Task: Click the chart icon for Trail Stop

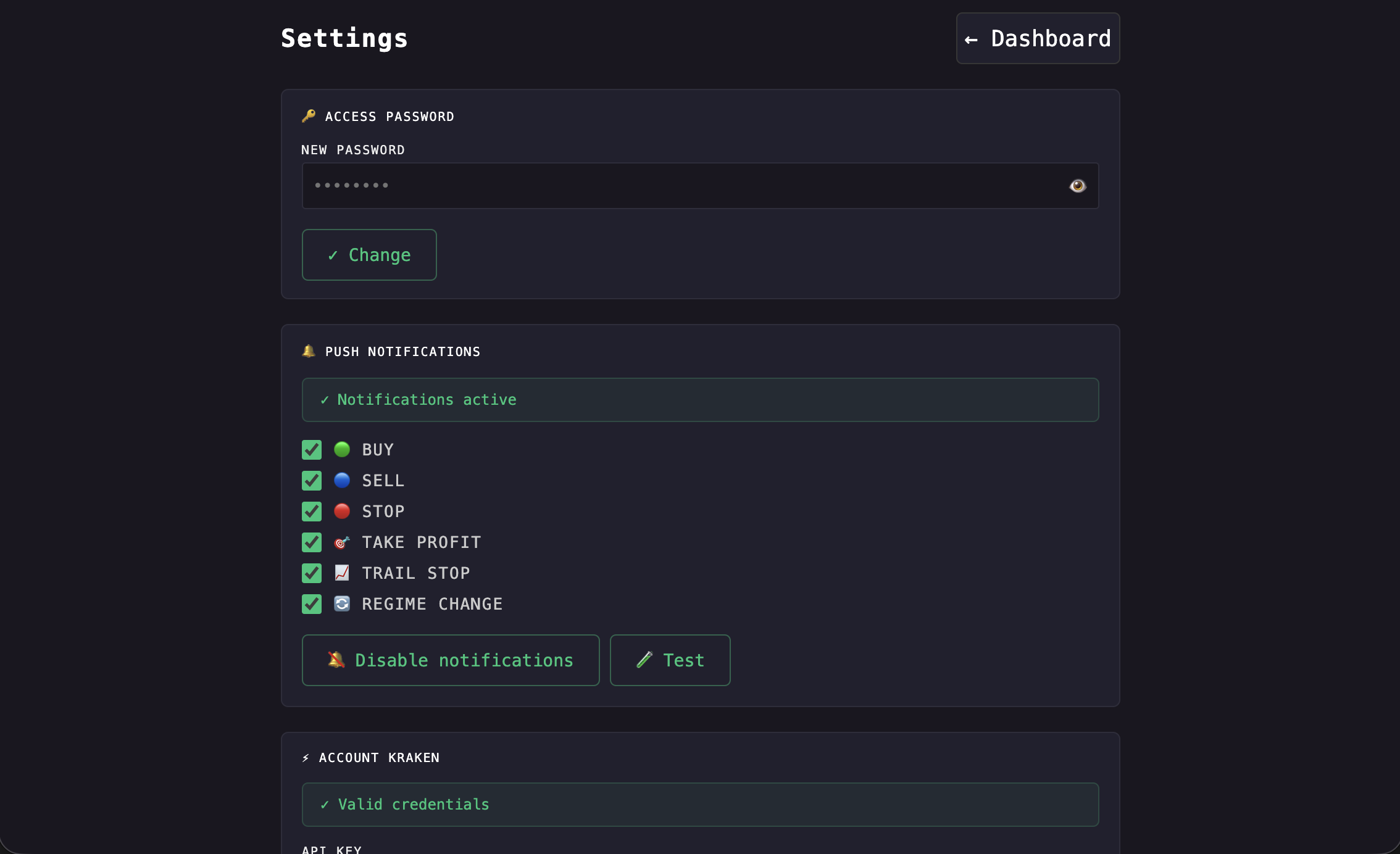Action: (342, 573)
